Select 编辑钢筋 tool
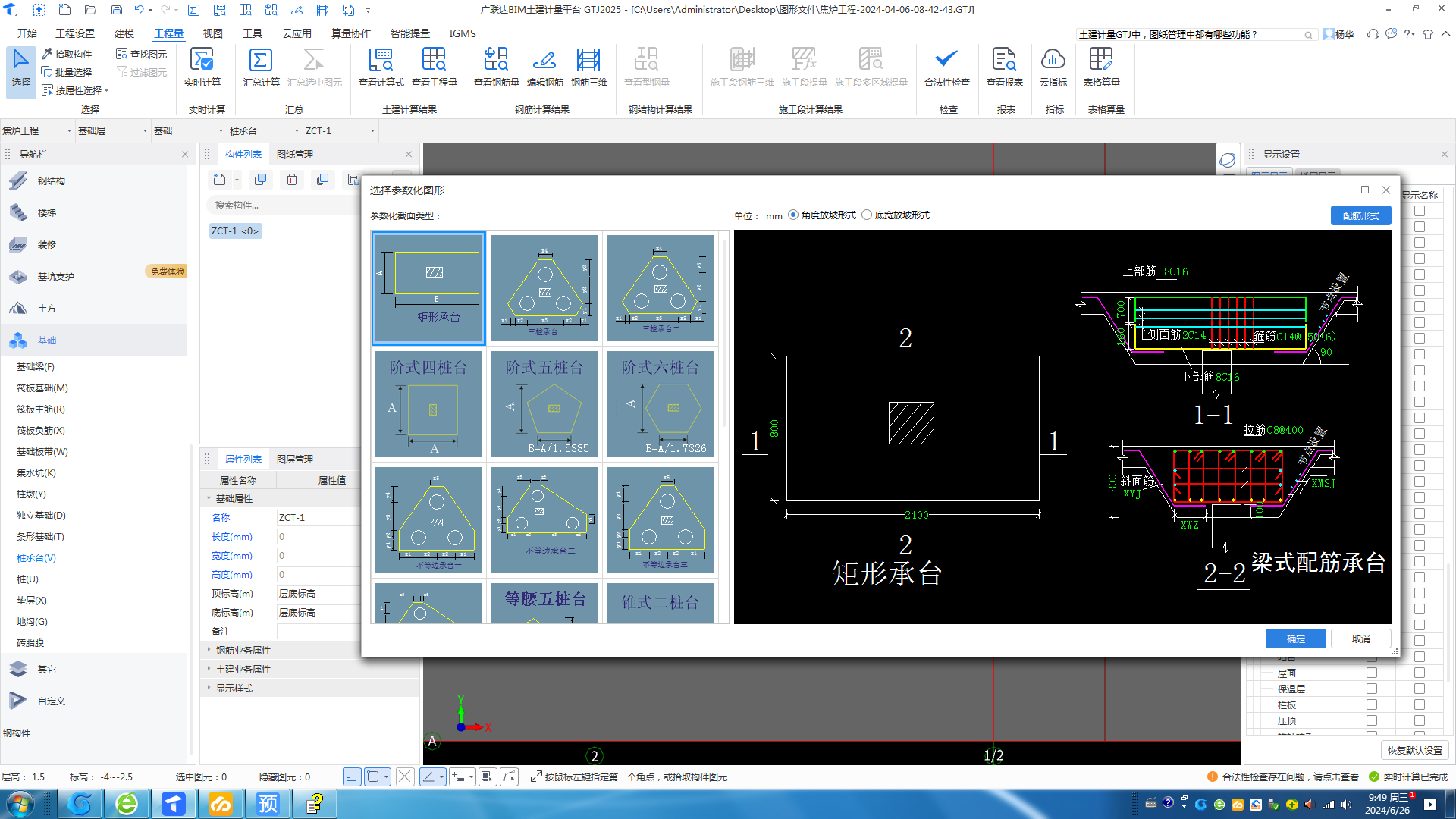1456x819 pixels. point(544,67)
